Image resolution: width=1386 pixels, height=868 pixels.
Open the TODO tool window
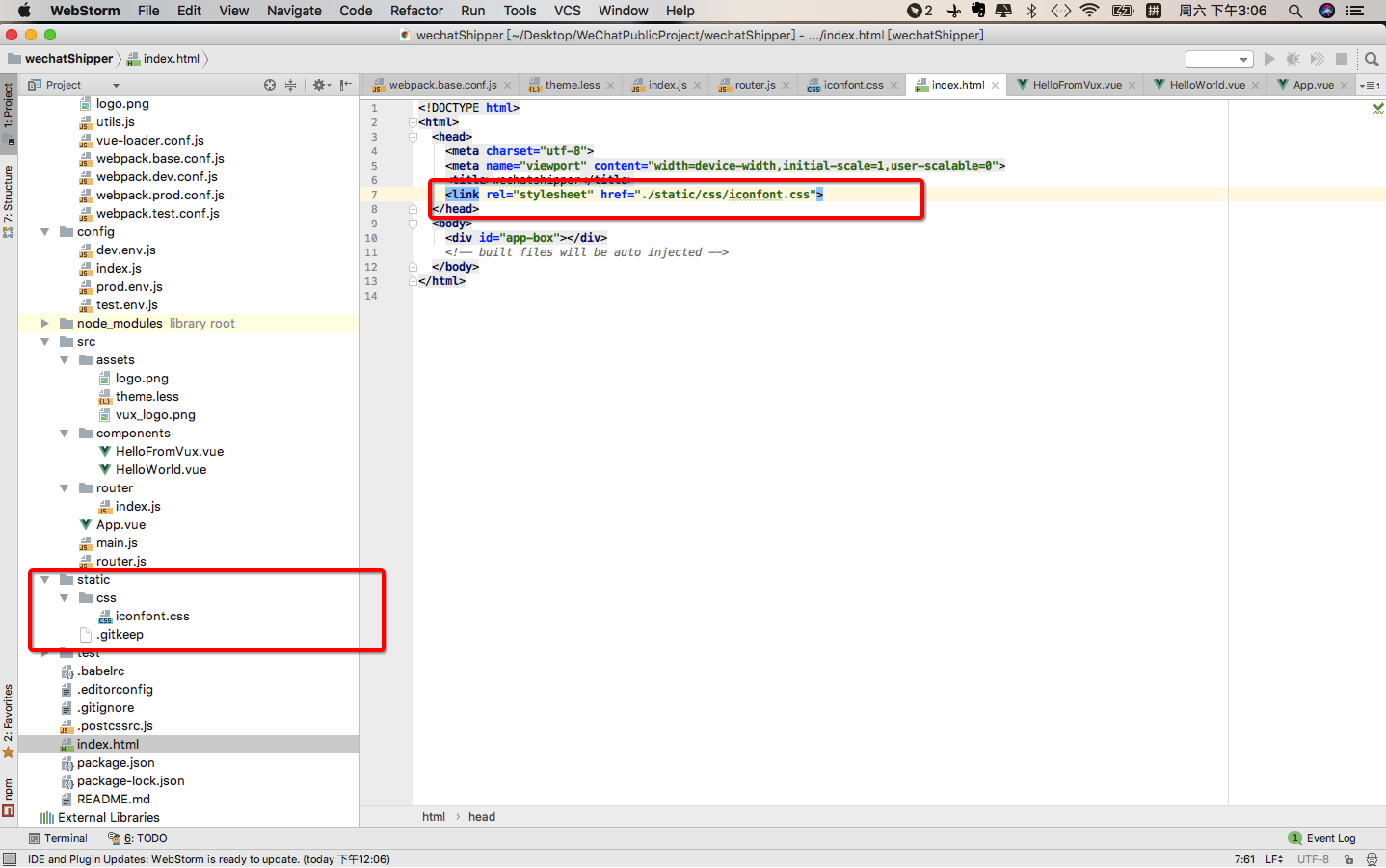coord(138,838)
